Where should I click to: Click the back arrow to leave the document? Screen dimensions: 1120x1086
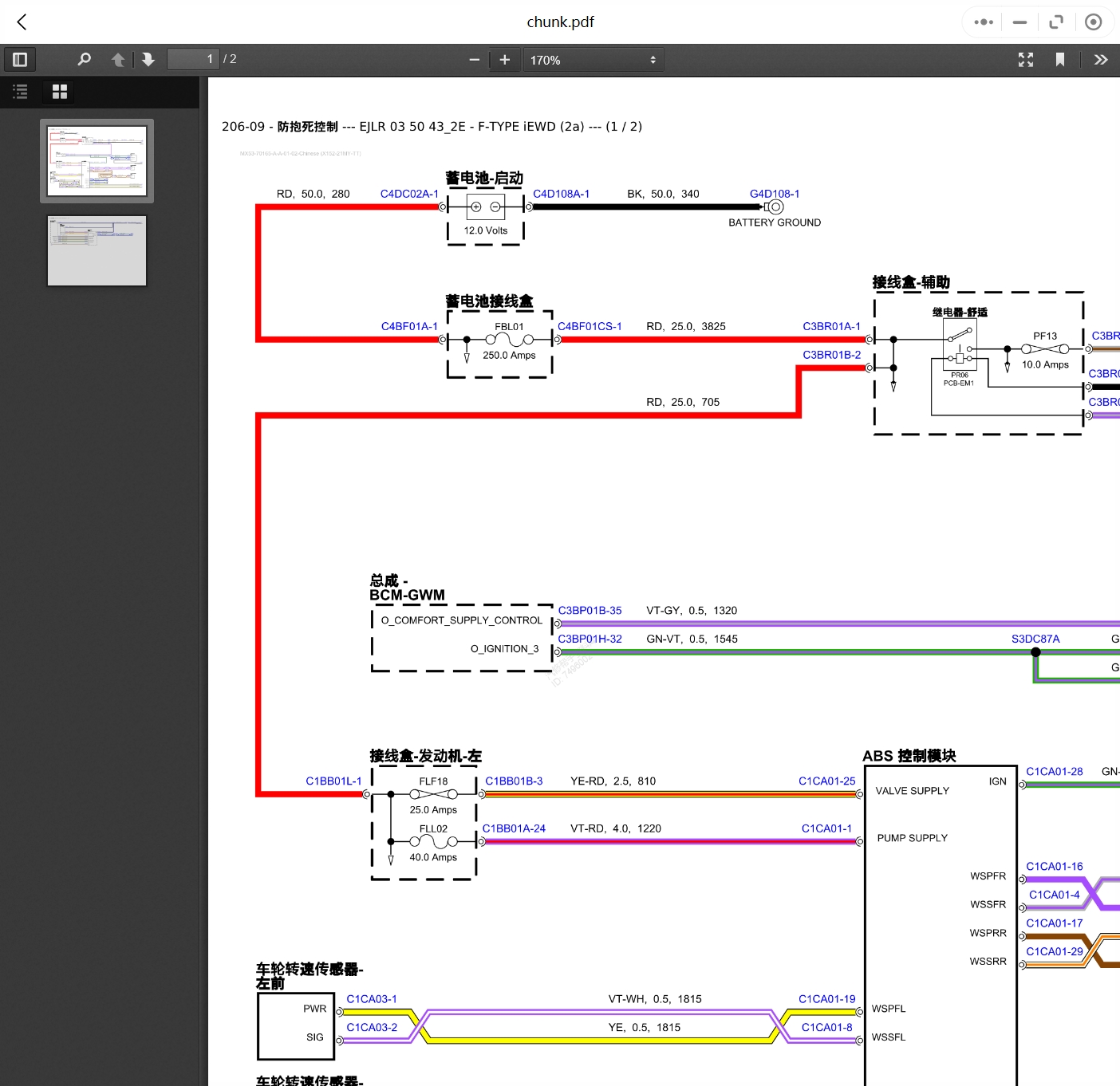[x=22, y=22]
